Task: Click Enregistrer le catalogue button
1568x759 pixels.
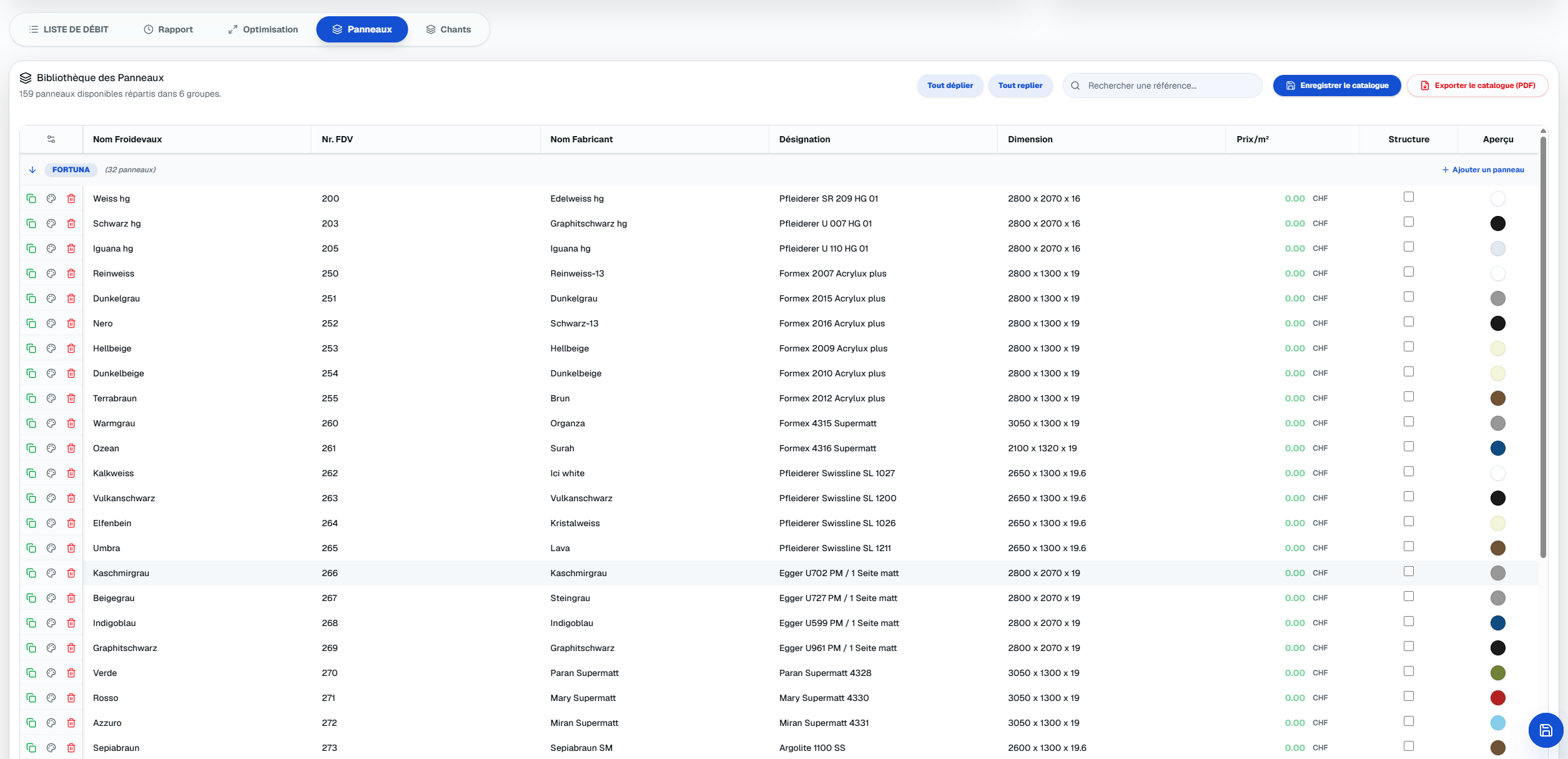Action: coord(1337,86)
